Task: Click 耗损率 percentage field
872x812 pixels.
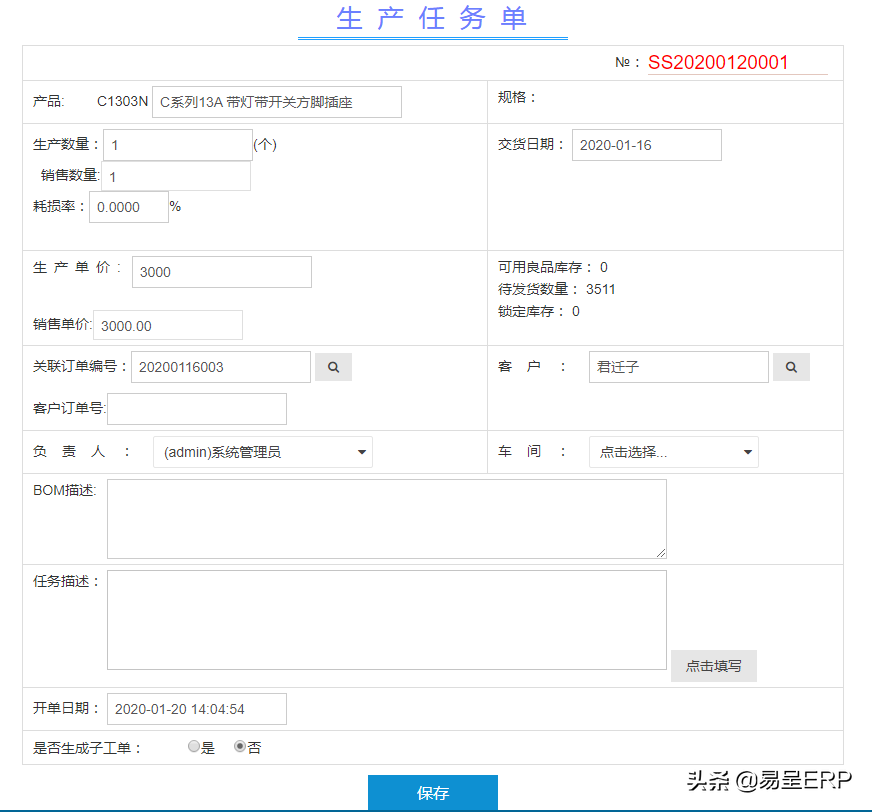Action: click(128, 207)
